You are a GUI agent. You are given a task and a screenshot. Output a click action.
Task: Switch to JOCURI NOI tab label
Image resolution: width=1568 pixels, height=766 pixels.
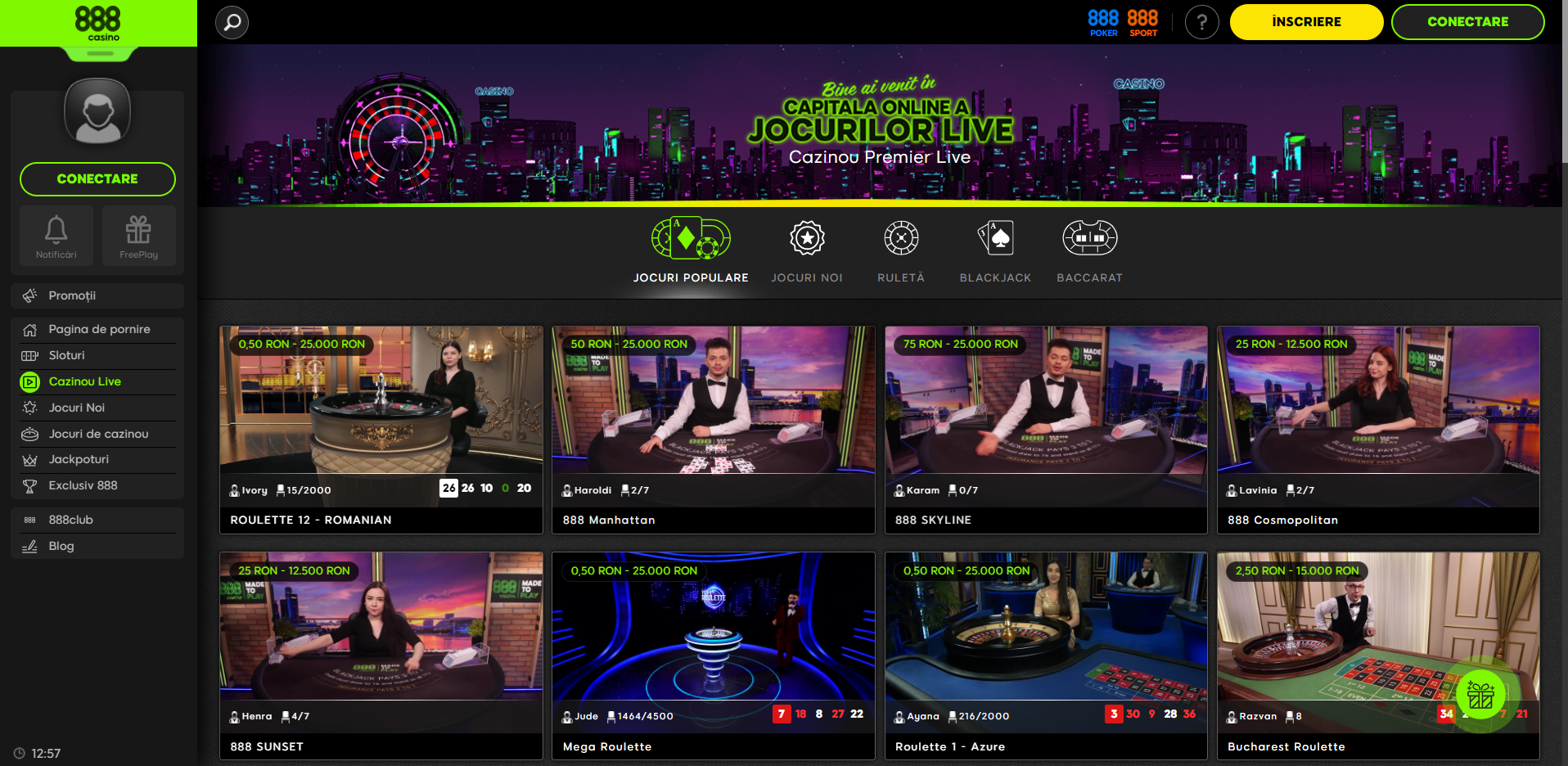(807, 278)
